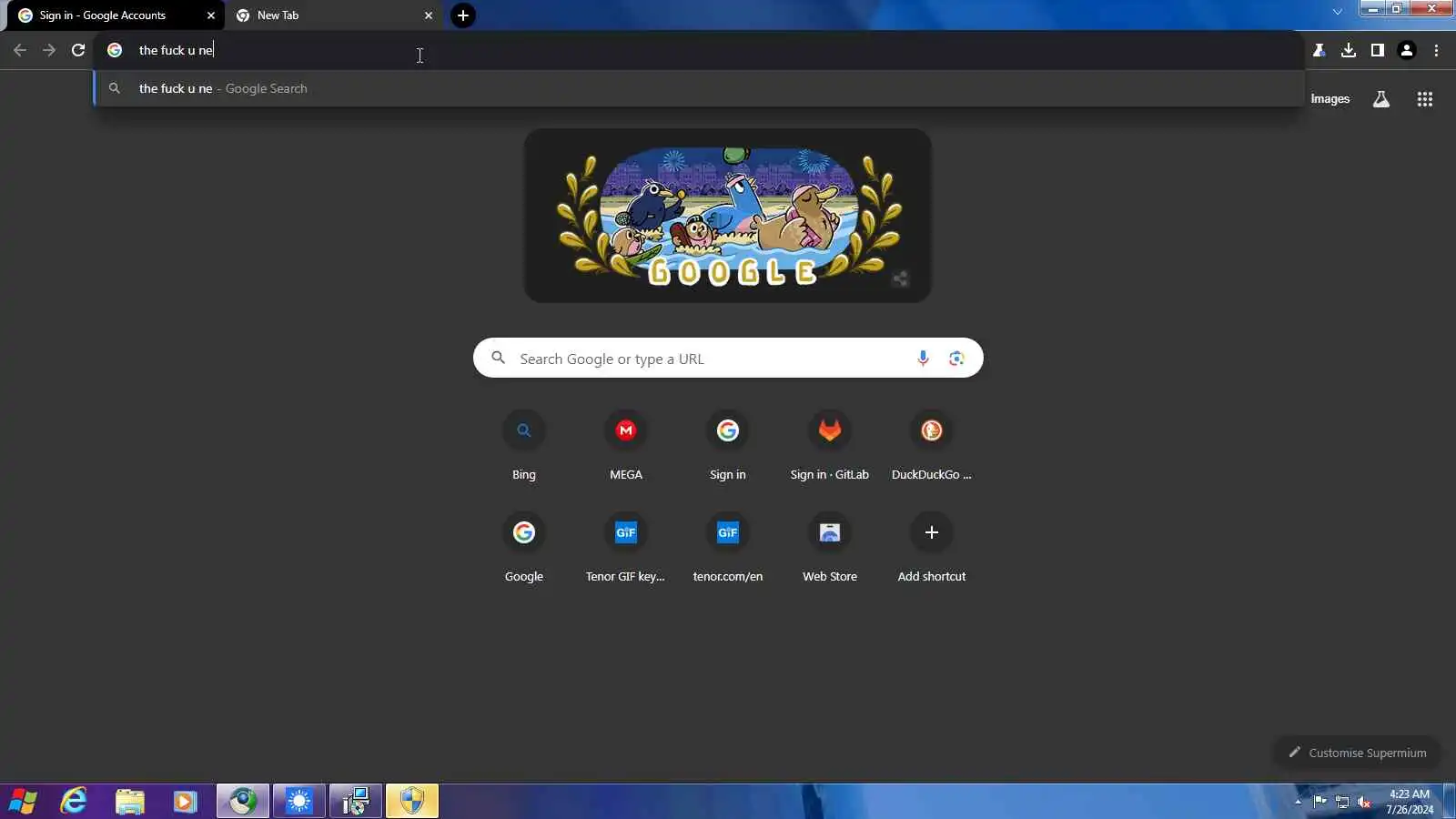Close the Sign in - Google Accounts tab

click(211, 15)
